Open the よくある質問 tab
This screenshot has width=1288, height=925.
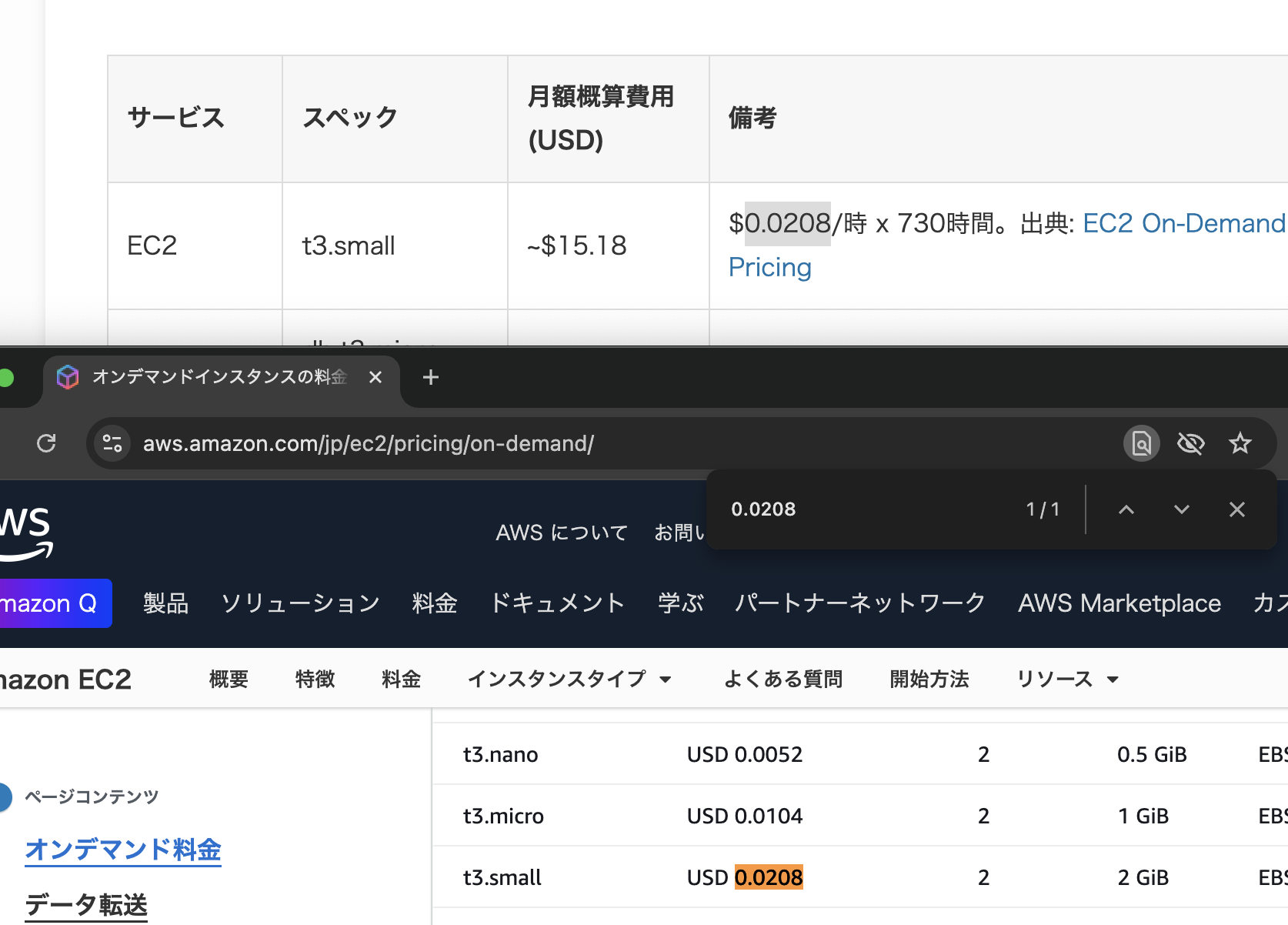point(783,679)
